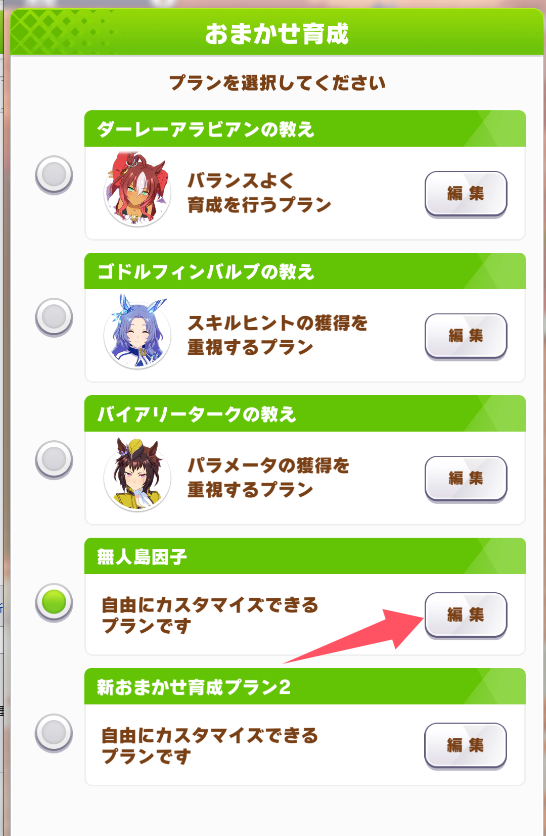
Task: Select the 無人島因子 plan radio button
Action: click(54, 602)
